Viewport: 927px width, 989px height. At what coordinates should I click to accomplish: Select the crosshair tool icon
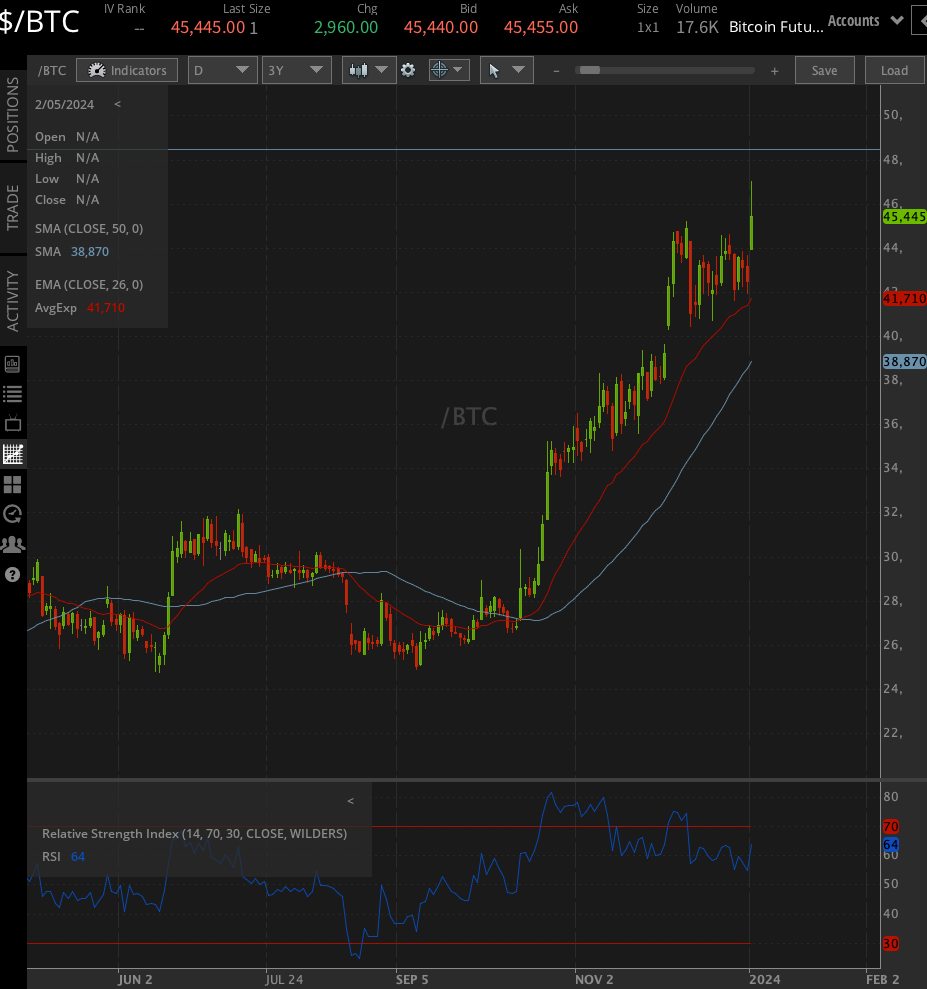[x=441, y=70]
